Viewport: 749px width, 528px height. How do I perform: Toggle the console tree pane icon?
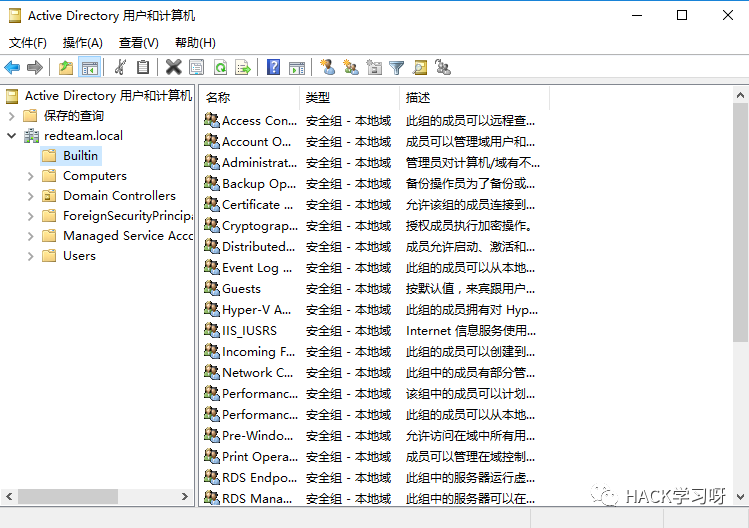tap(89, 67)
